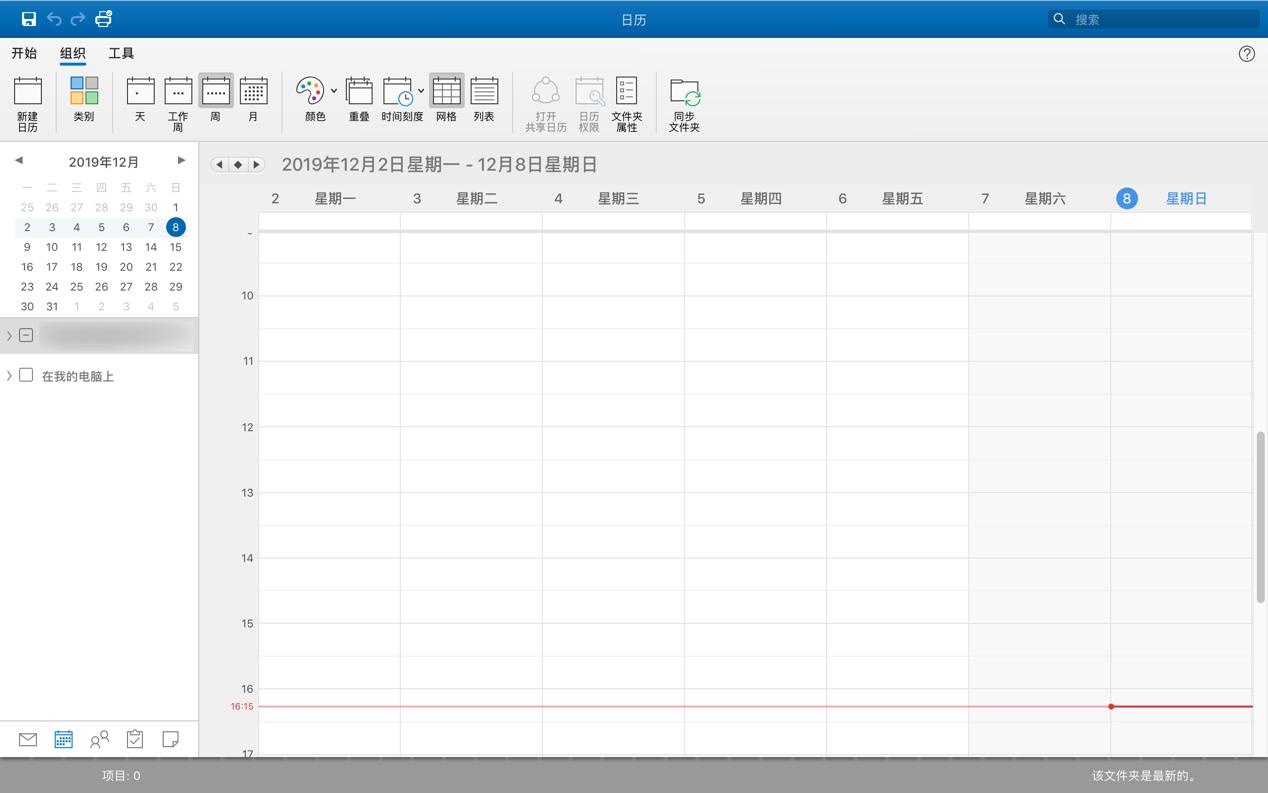Select 工作周 (Work Week) view

[x=178, y=100]
